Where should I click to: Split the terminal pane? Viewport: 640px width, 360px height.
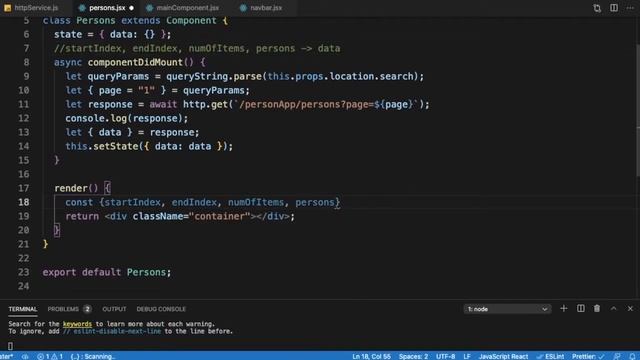(x=580, y=309)
